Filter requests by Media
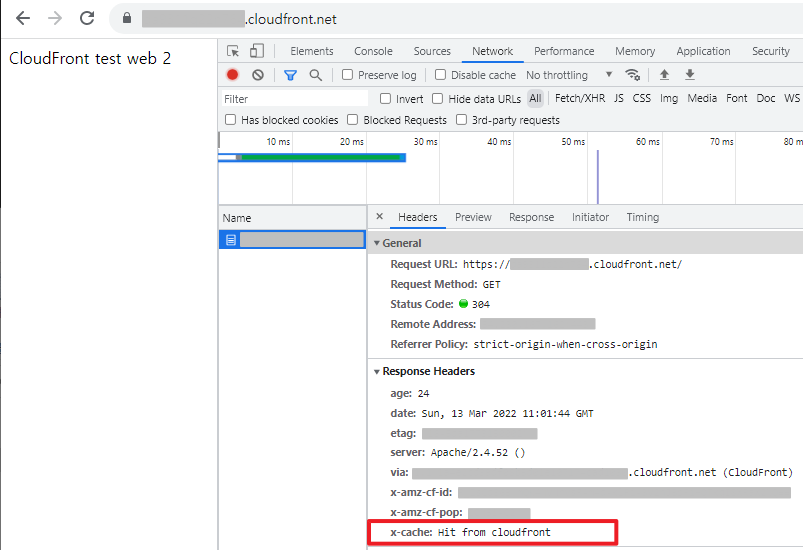803x550 pixels. (x=702, y=98)
